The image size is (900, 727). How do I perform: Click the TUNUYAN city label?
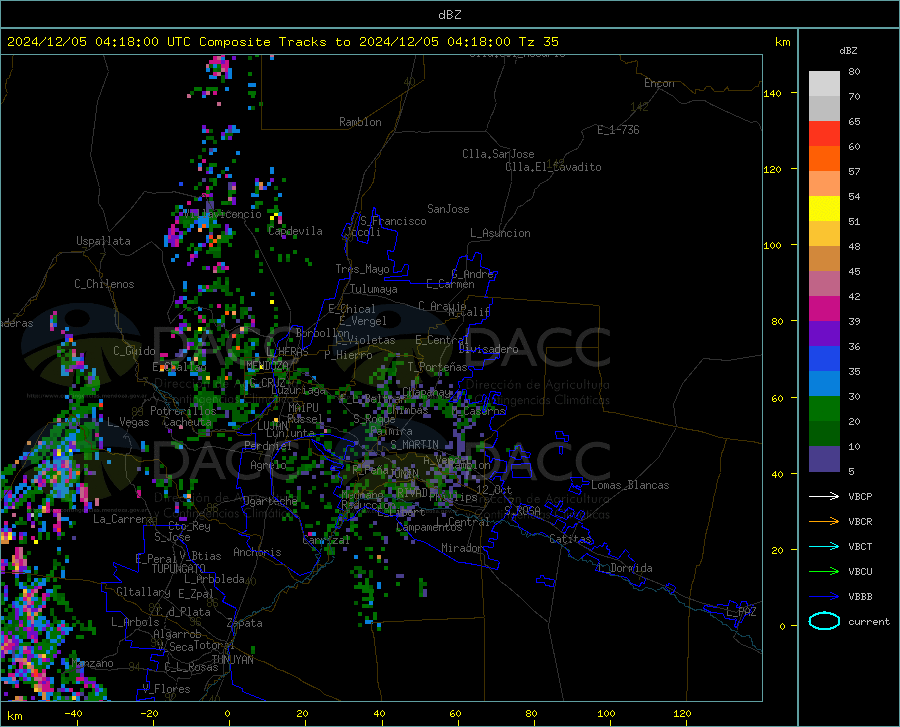click(232, 660)
